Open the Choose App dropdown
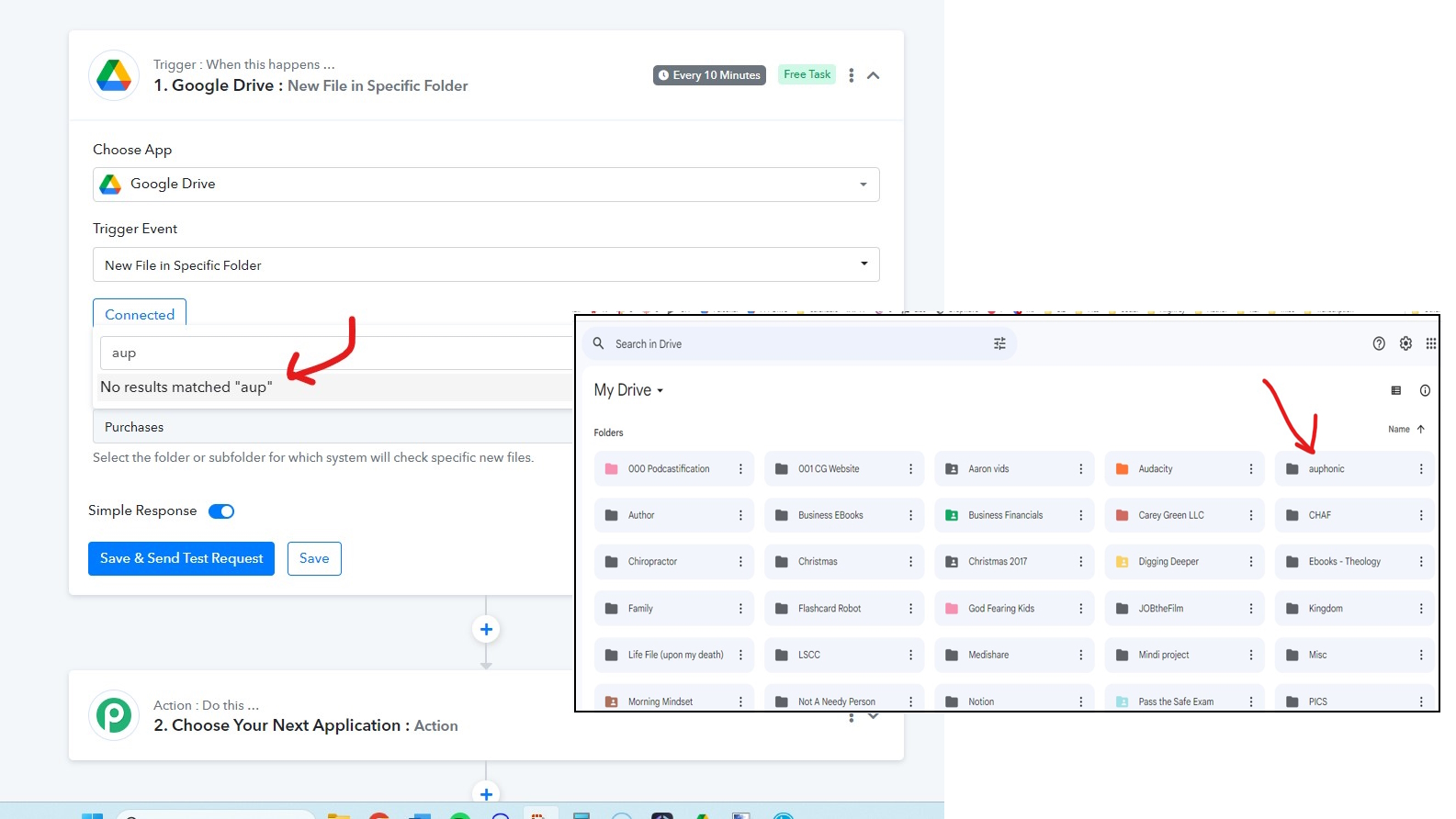The width and height of the screenshot is (1456, 819). pos(486,185)
